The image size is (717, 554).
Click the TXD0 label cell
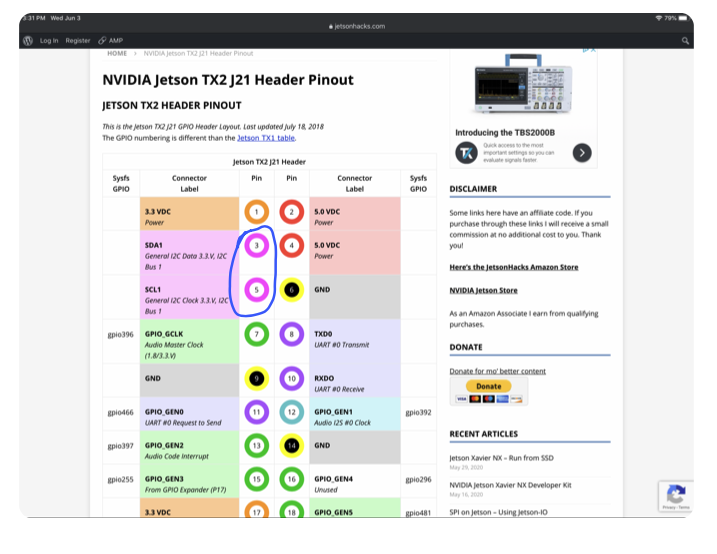(x=355, y=341)
